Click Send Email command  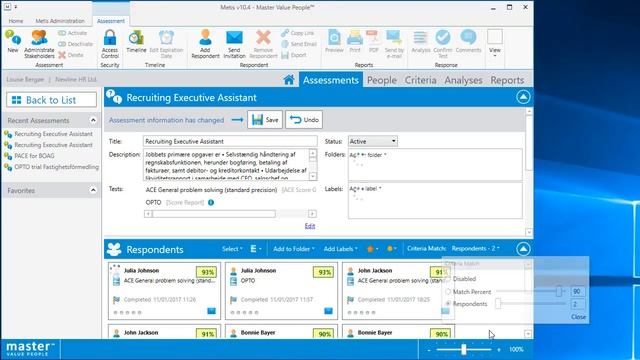[299, 44]
